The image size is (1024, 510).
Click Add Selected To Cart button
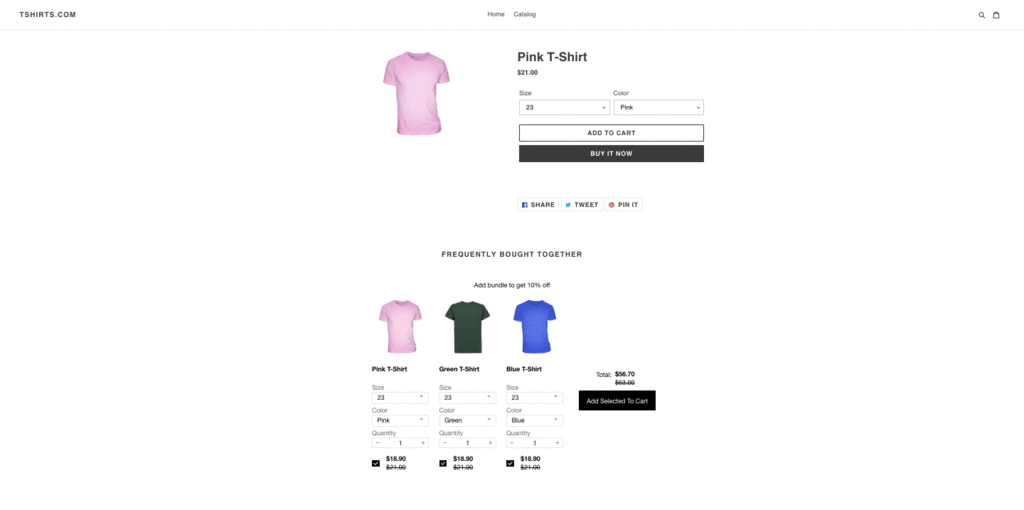617,400
